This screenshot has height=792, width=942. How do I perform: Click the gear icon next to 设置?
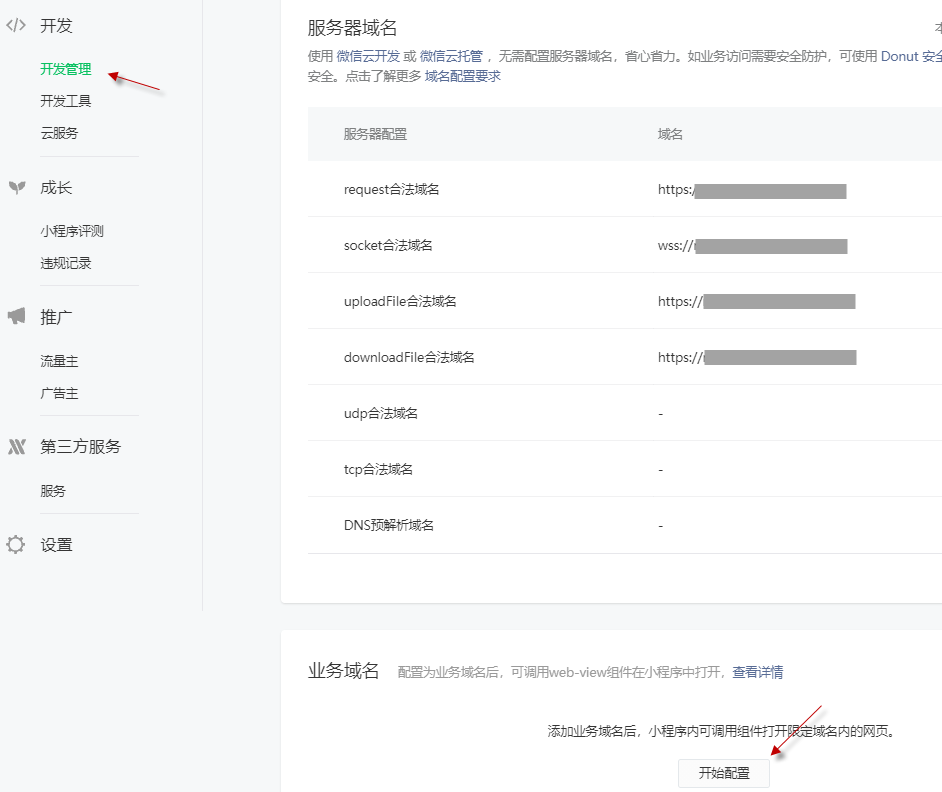click(16, 545)
